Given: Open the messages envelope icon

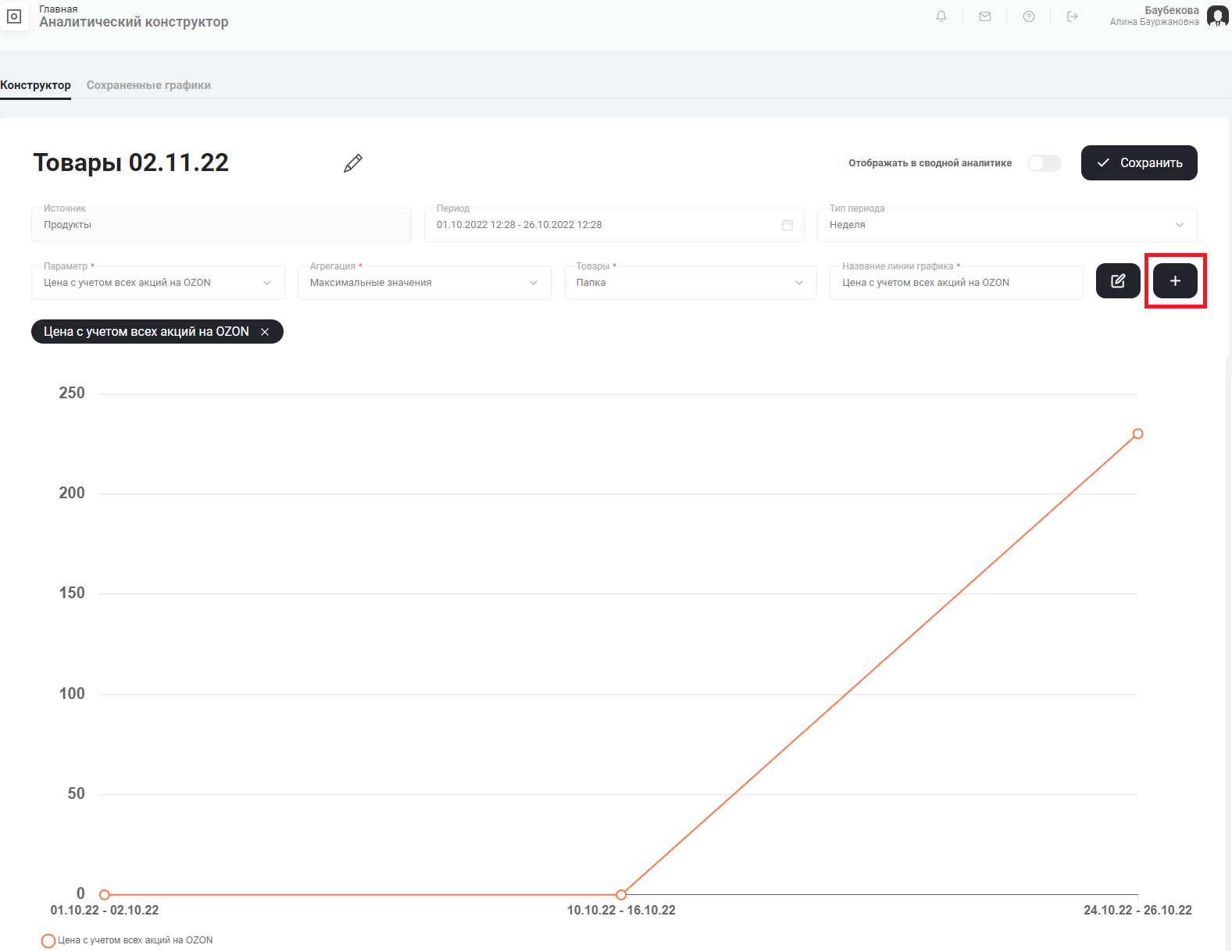Looking at the screenshot, I should coord(985,16).
